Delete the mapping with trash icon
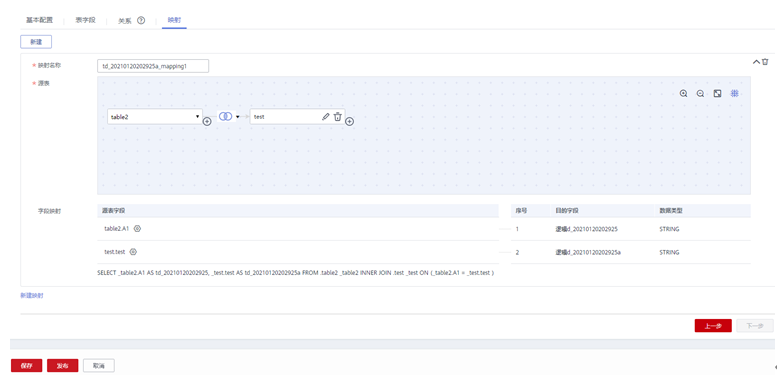This screenshot has height=377, width=777. [765, 62]
